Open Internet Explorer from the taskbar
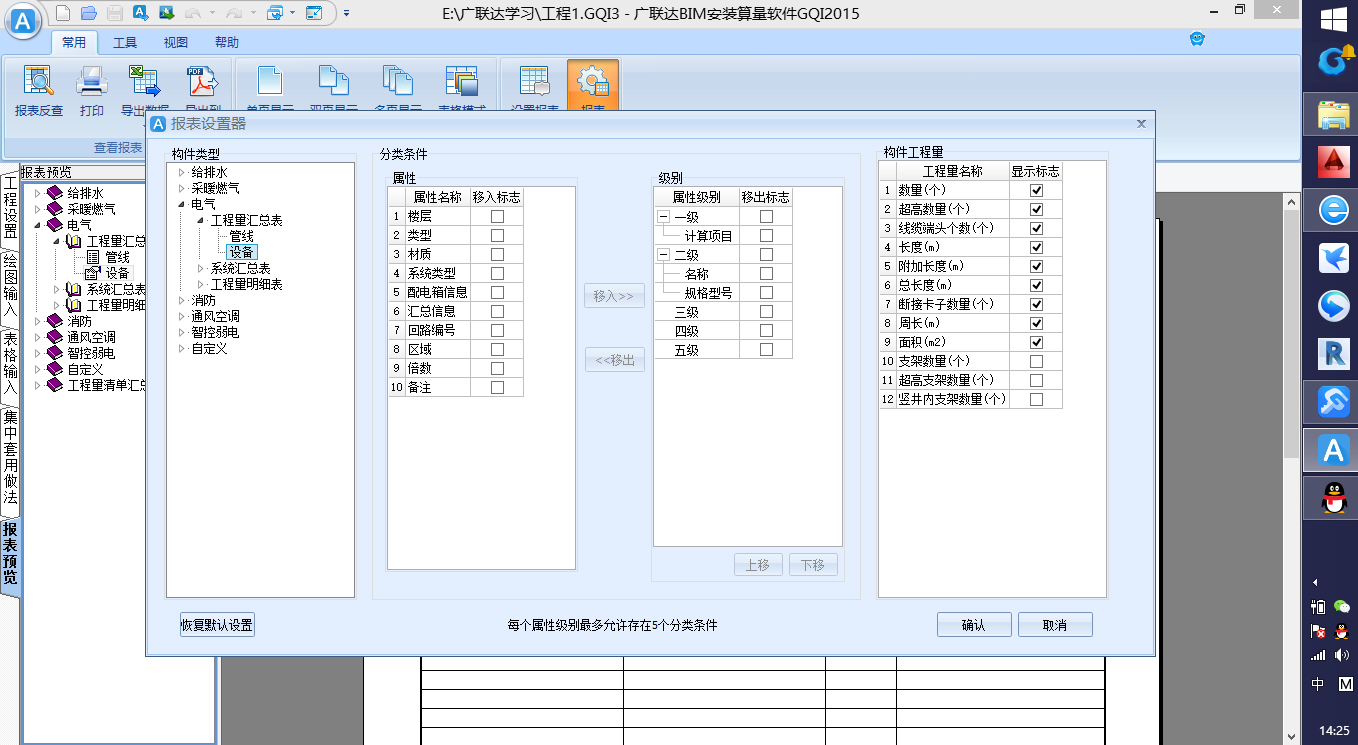The image size is (1358, 745). (1333, 210)
